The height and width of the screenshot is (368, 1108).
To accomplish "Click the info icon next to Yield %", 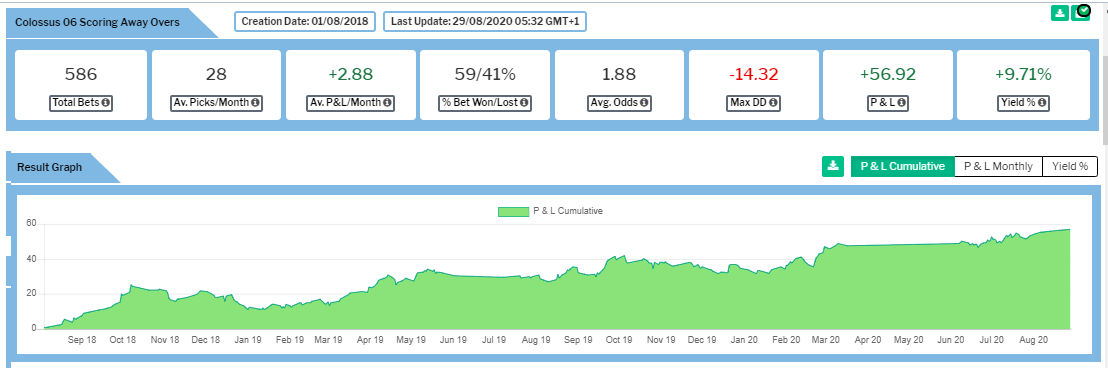I will pyautogui.click(x=1042, y=103).
